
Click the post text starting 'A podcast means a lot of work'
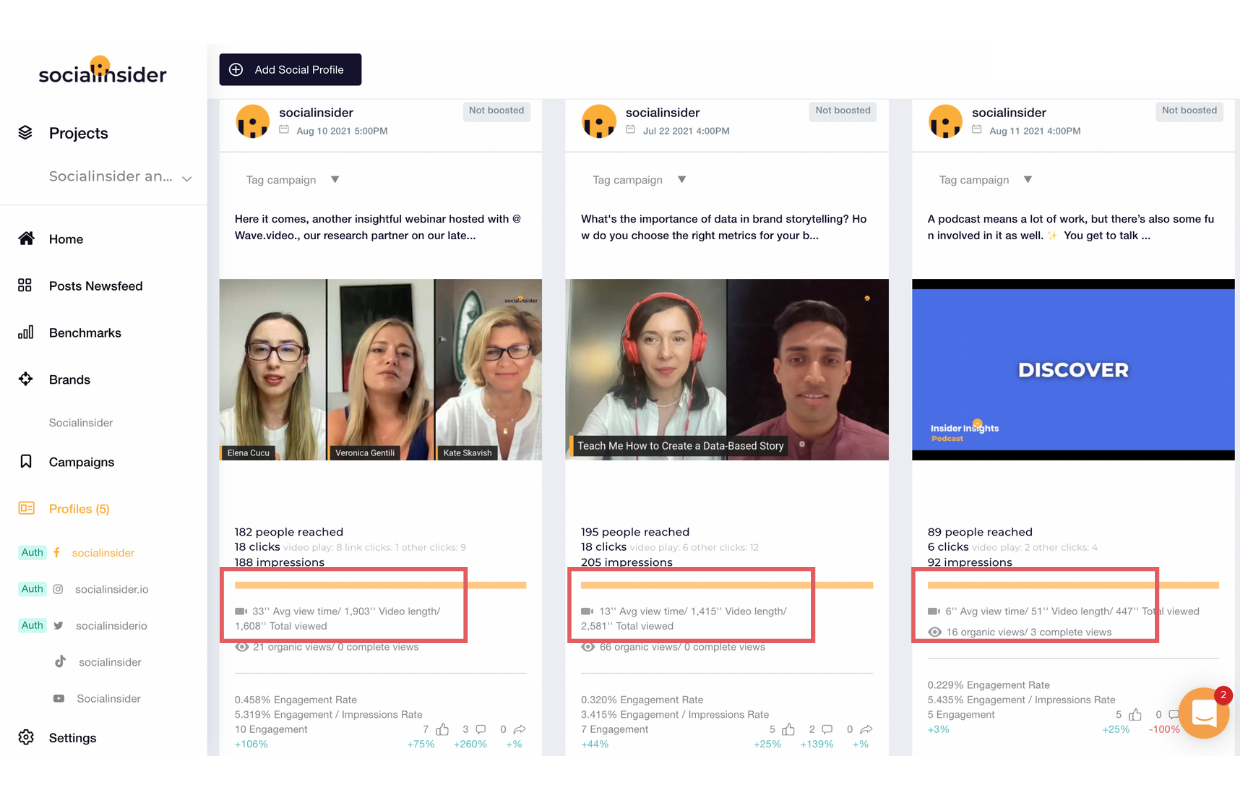pos(1071,228)
